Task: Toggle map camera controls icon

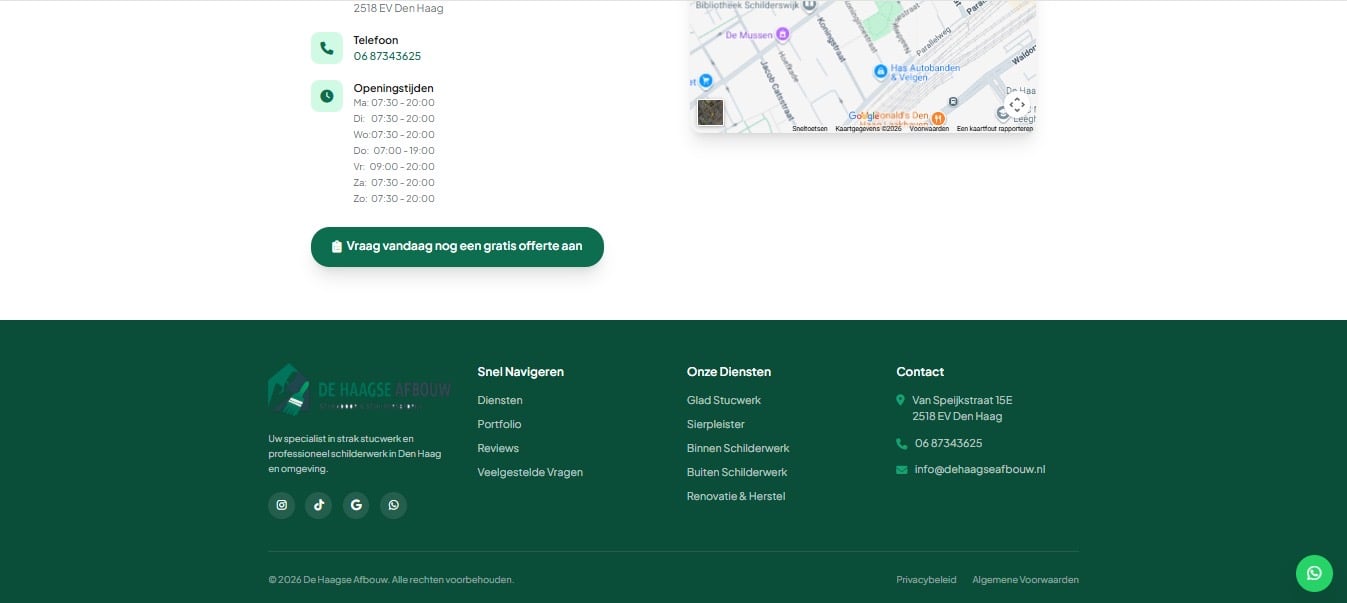Action: 1017,105
